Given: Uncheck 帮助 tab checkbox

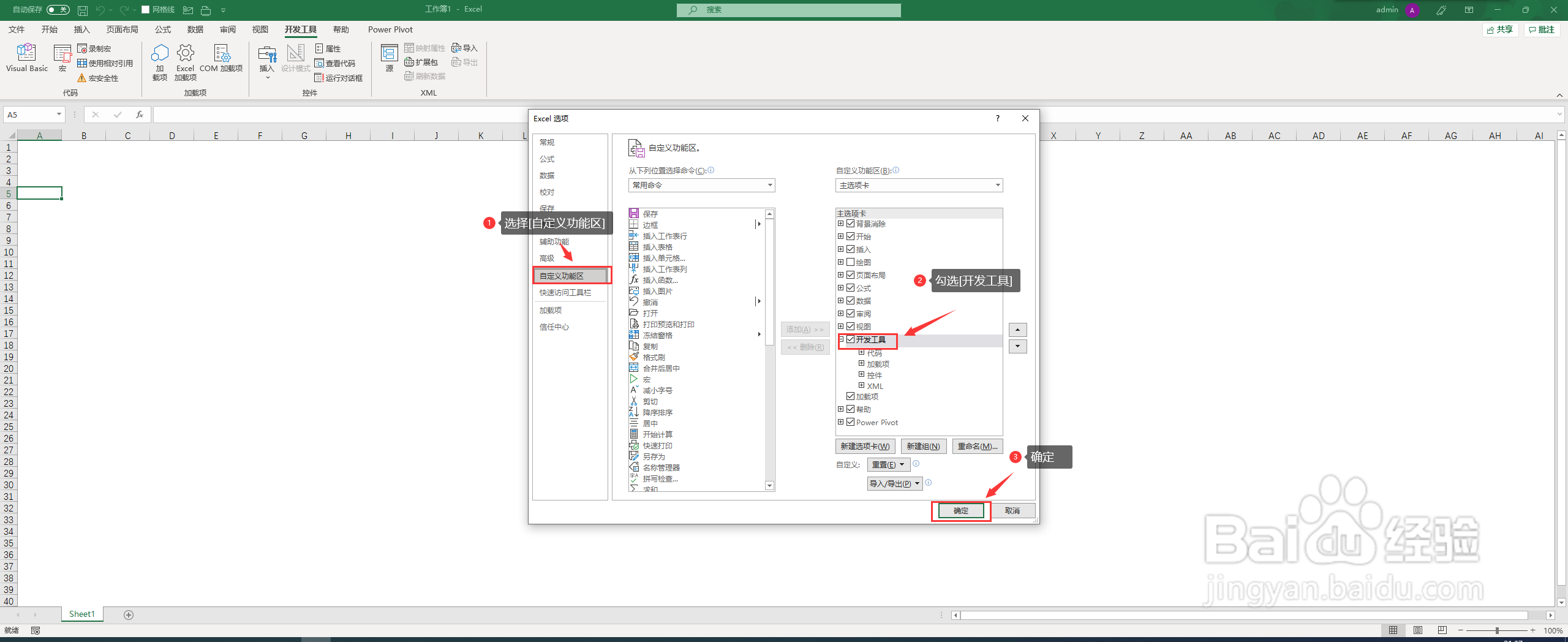Looking at the screenshot, I should coord(851,409).
